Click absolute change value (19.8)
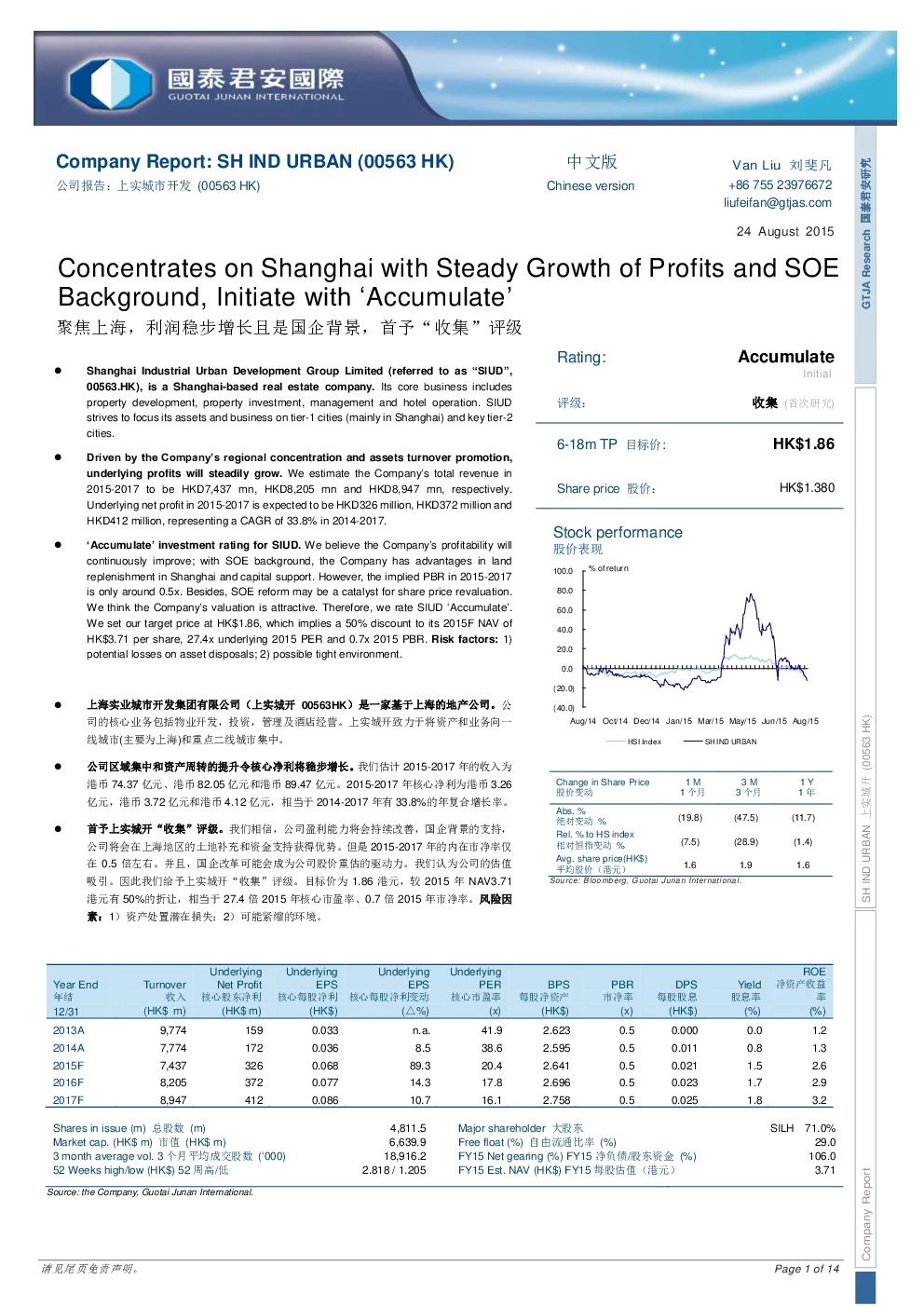 pyautogui.click(x=690, y=818)
